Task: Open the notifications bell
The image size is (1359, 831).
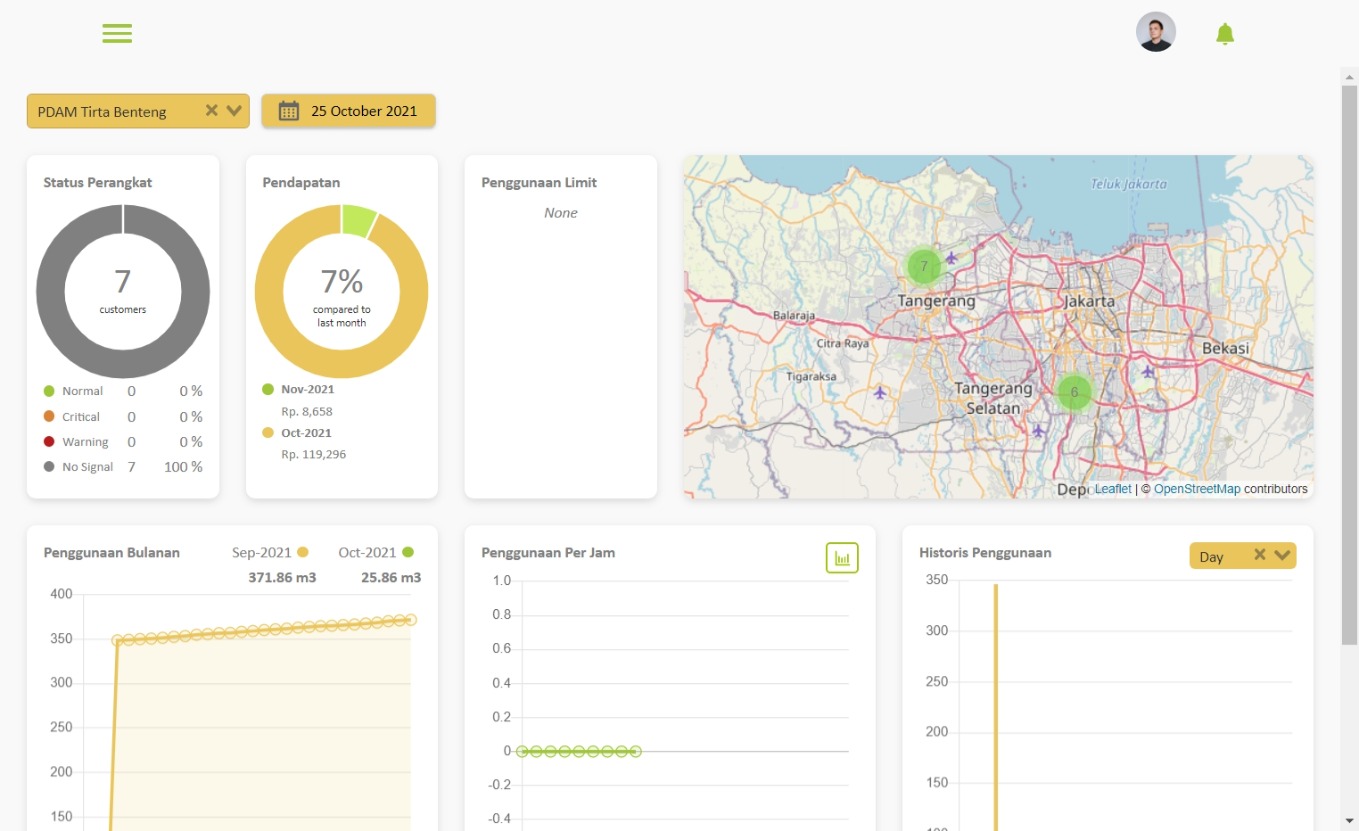Action: pos(1224,34)
